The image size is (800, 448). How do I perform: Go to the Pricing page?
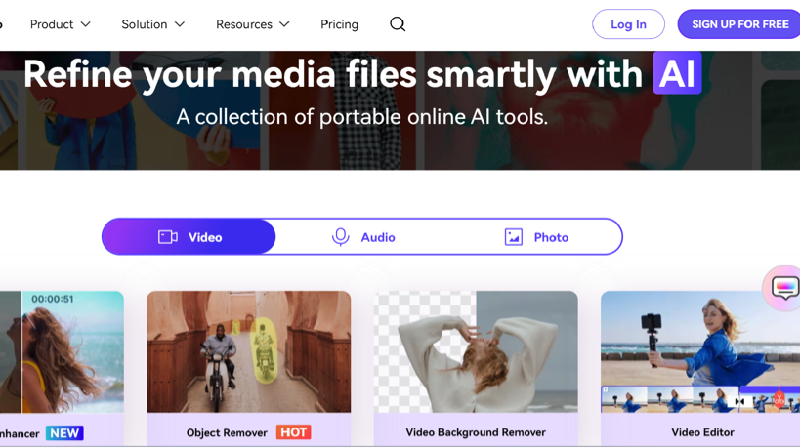[339, 24]
